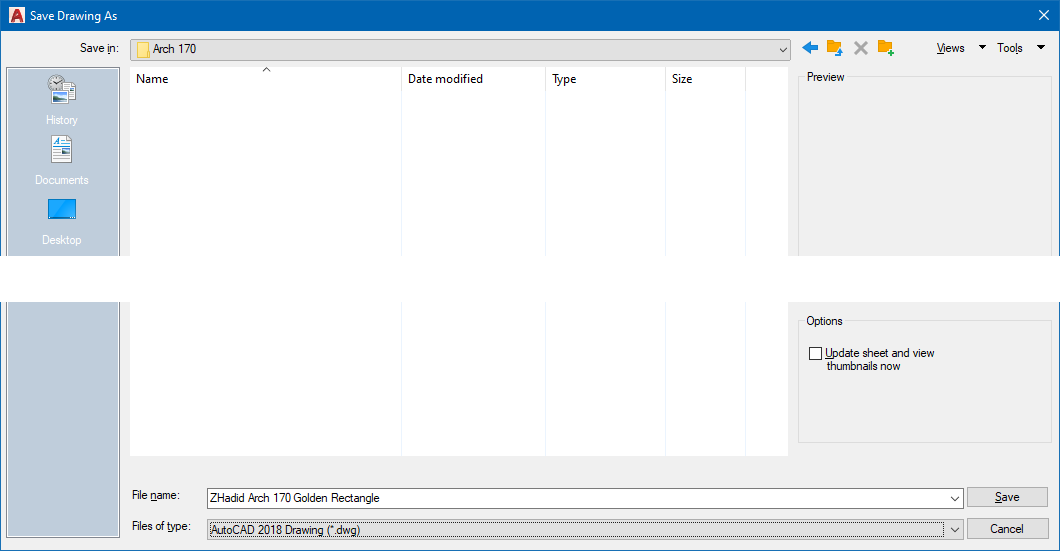Create a new folder with plus icon
Screen dimensions: 1060x551
[x=886, y=48]
